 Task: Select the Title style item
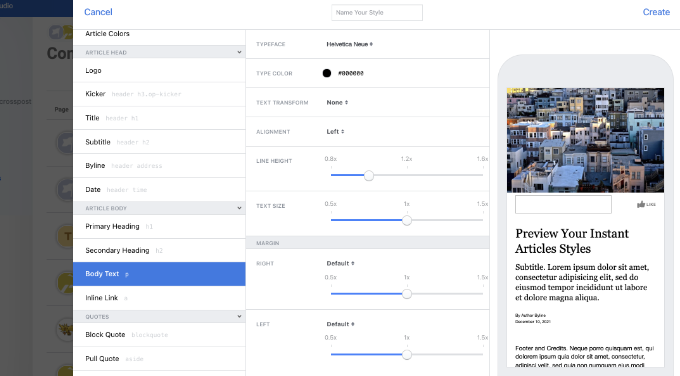[159, 118]
